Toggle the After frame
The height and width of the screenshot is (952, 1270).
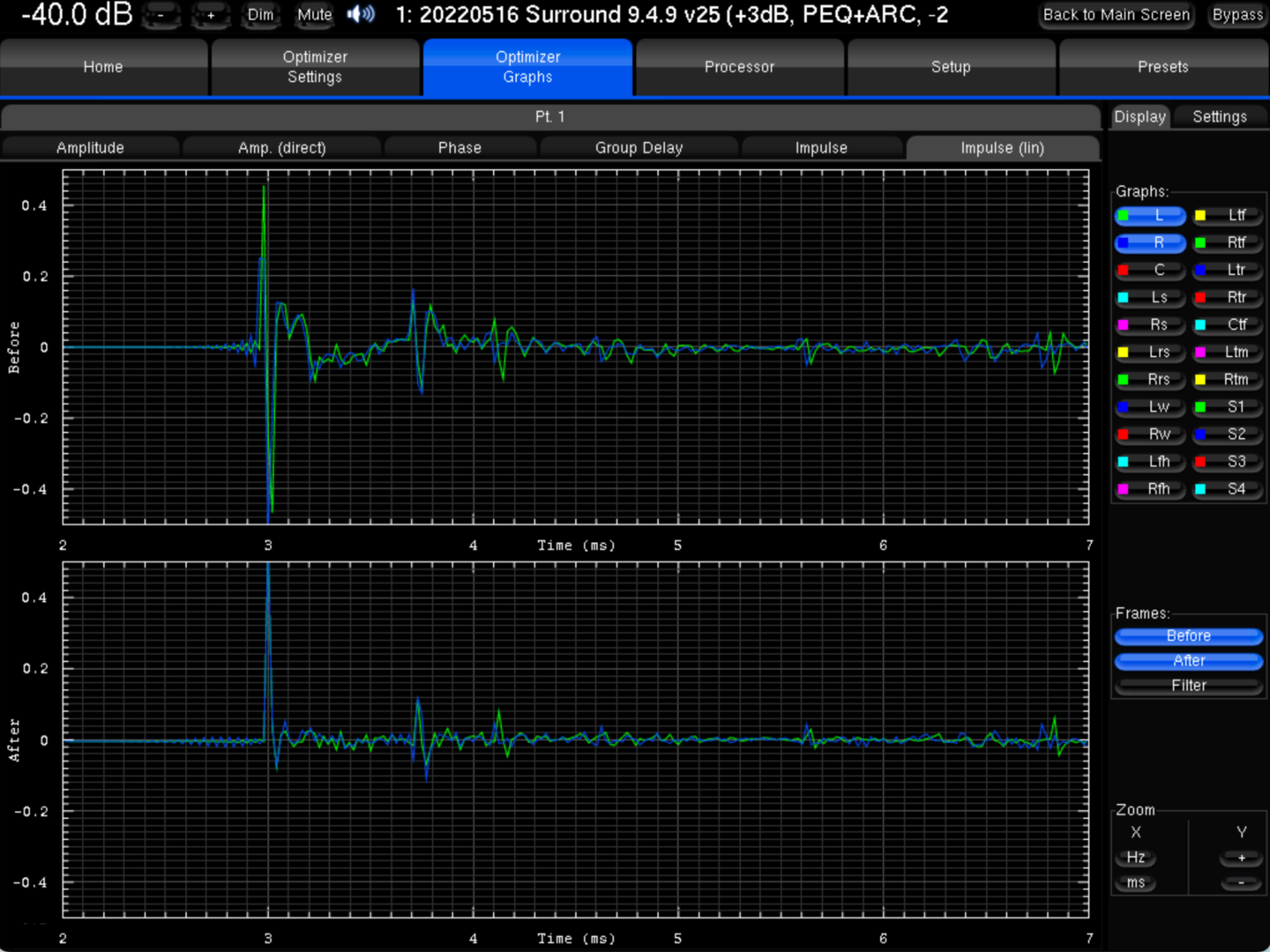[1189, 661]
